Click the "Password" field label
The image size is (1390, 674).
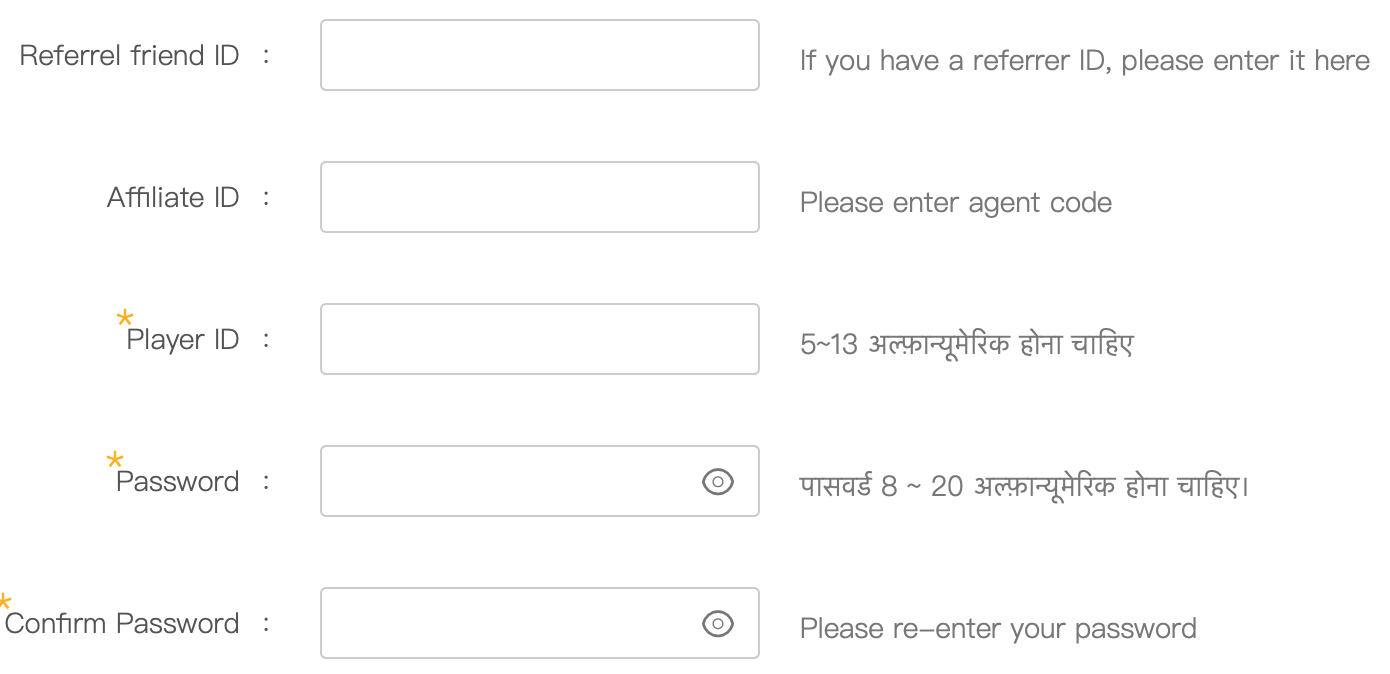(178, 482)
